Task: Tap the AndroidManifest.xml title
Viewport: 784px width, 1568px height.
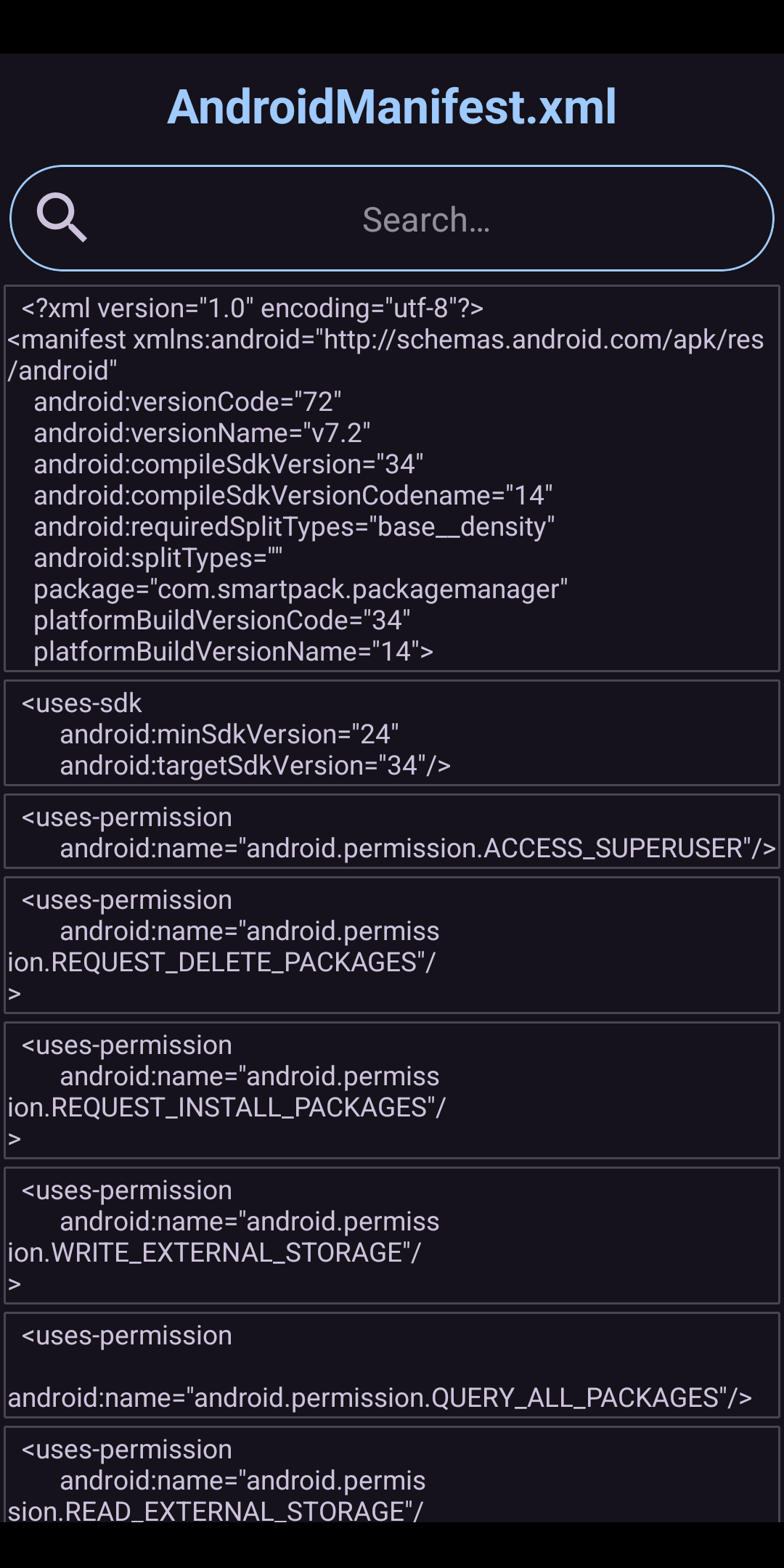Action: point(392,107)
